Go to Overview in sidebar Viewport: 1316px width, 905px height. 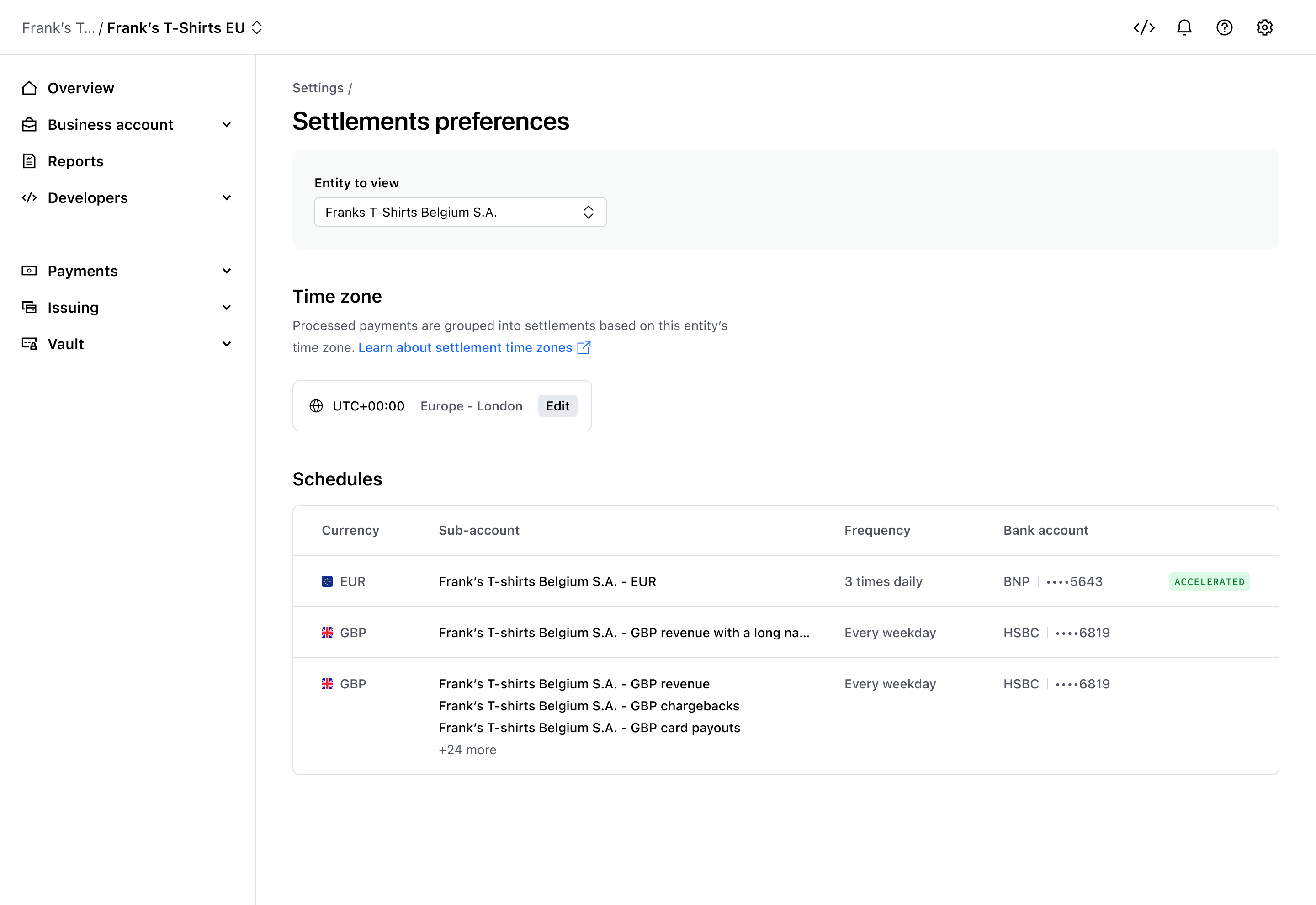[x=80, y=88]
